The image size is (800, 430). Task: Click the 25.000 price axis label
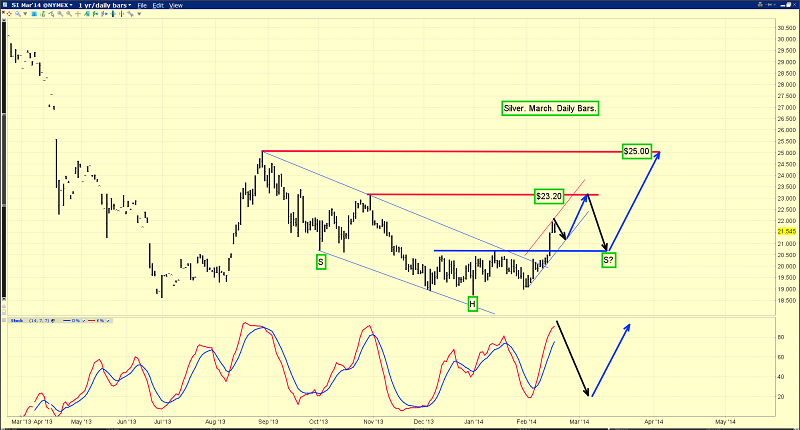pos(786,153)
